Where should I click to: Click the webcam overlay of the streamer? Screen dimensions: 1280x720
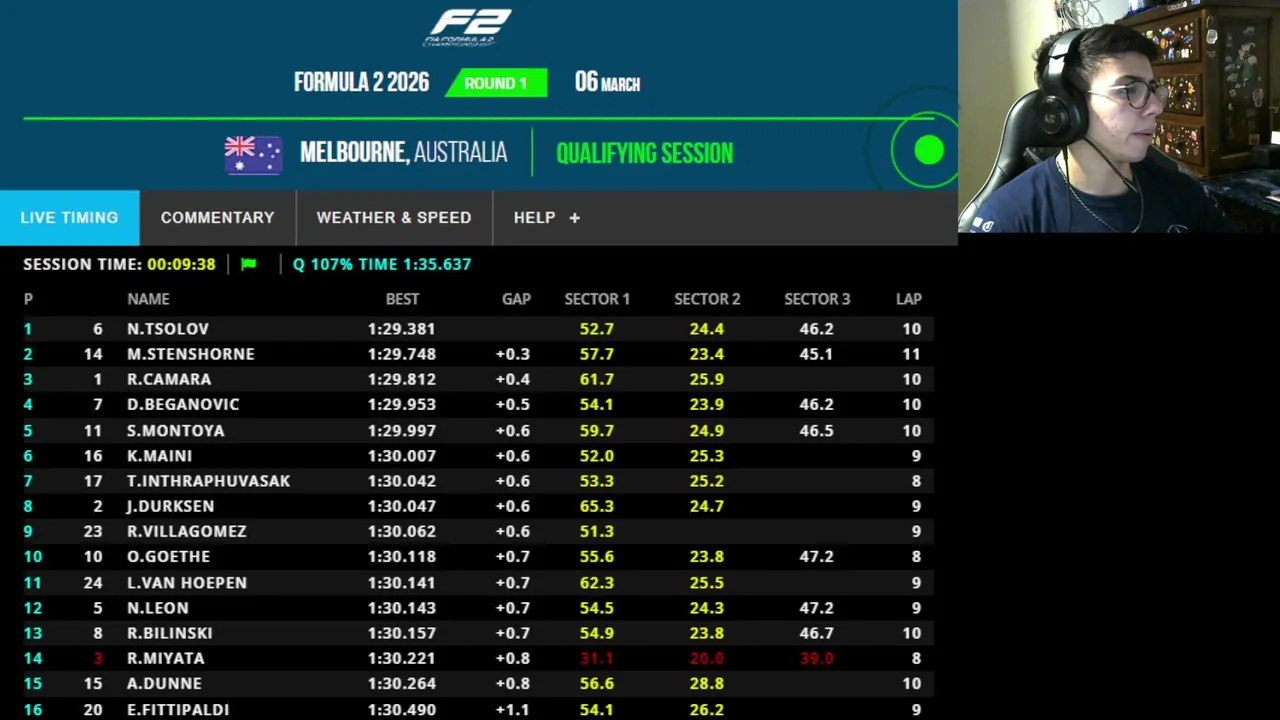point(1119,116)
